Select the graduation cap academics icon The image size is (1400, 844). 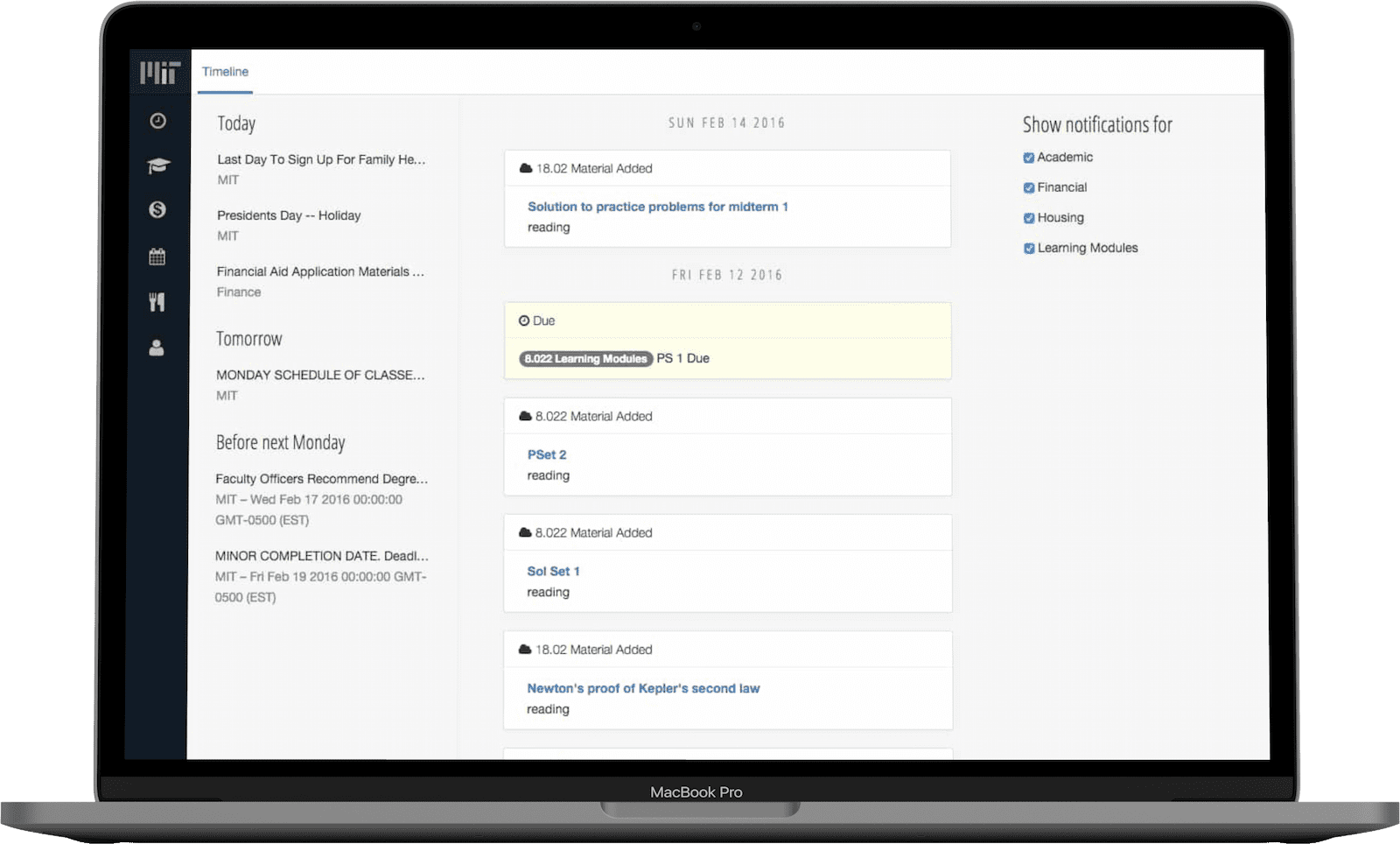[x=157, y=165]
